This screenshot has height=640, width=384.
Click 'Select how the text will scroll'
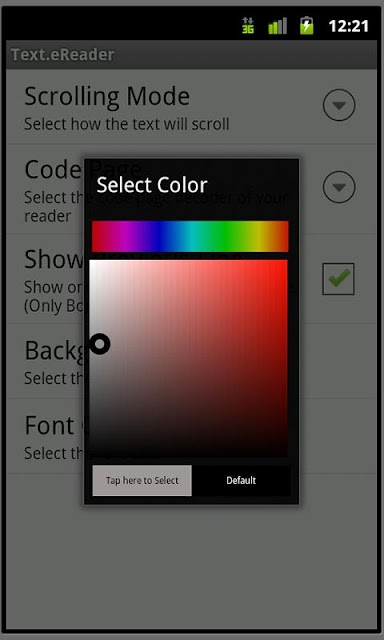[127, 124]
